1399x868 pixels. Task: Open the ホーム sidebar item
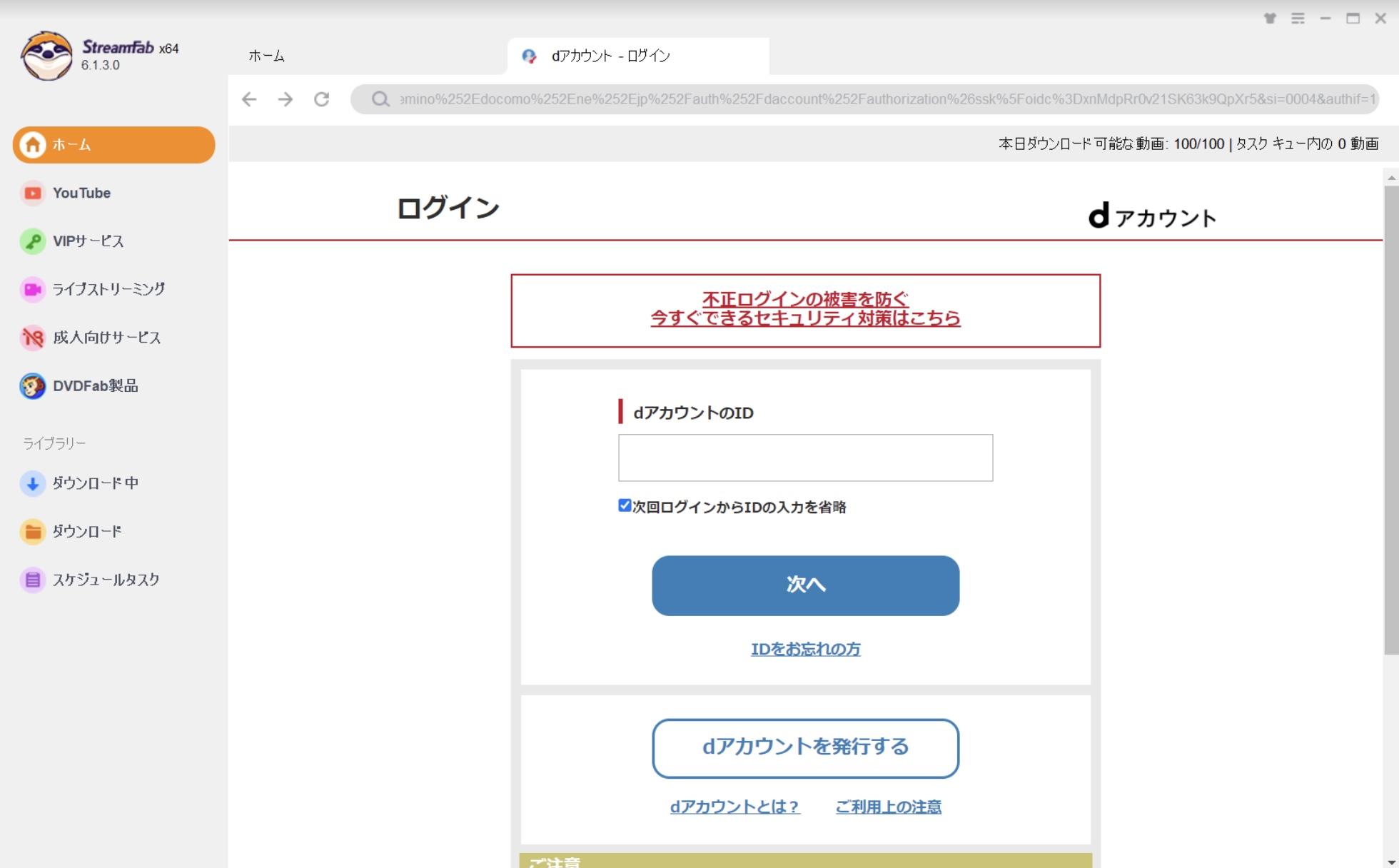[x=113, y=145]
